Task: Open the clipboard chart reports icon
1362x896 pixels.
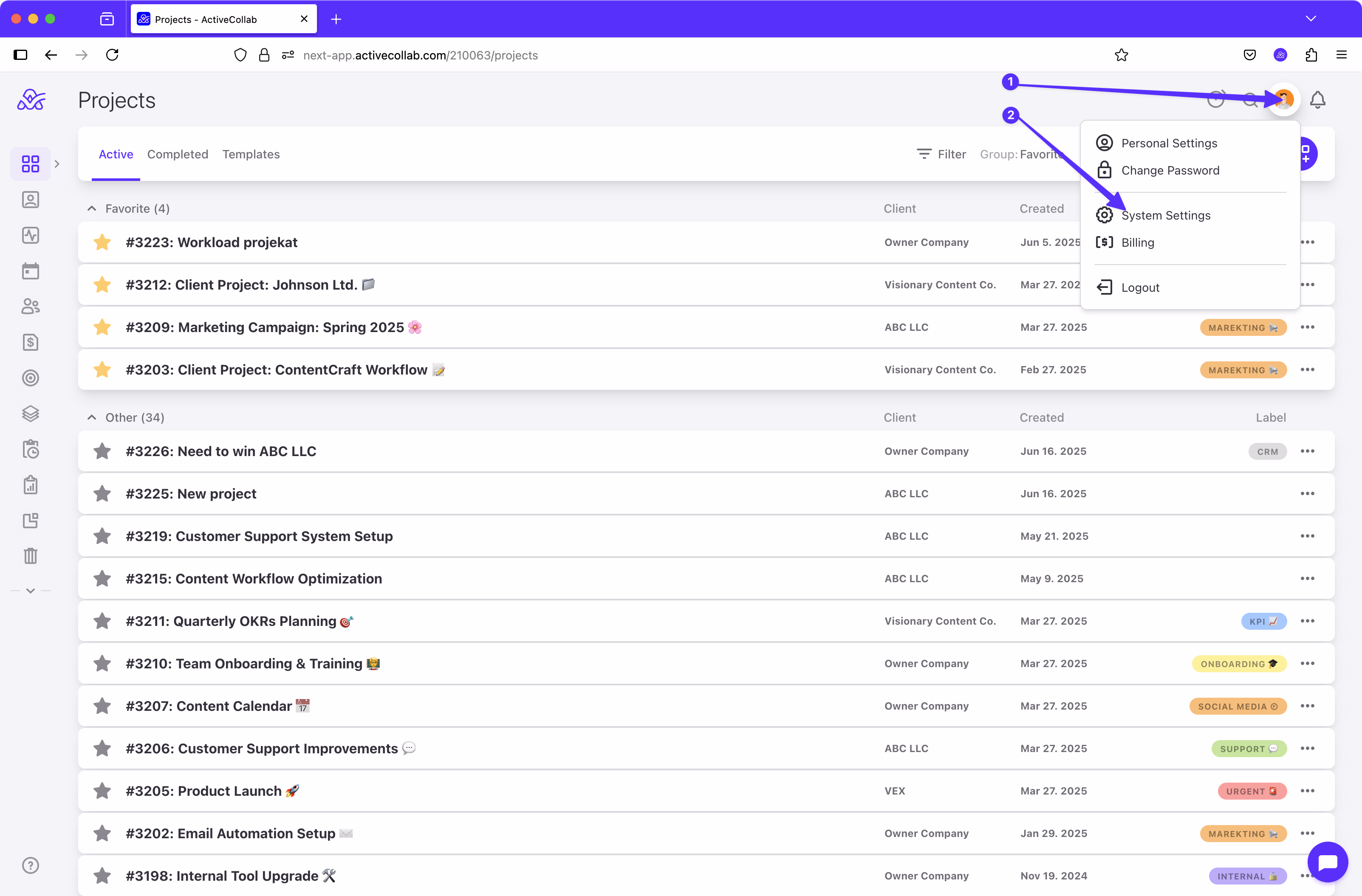Action: coord(30,485)
